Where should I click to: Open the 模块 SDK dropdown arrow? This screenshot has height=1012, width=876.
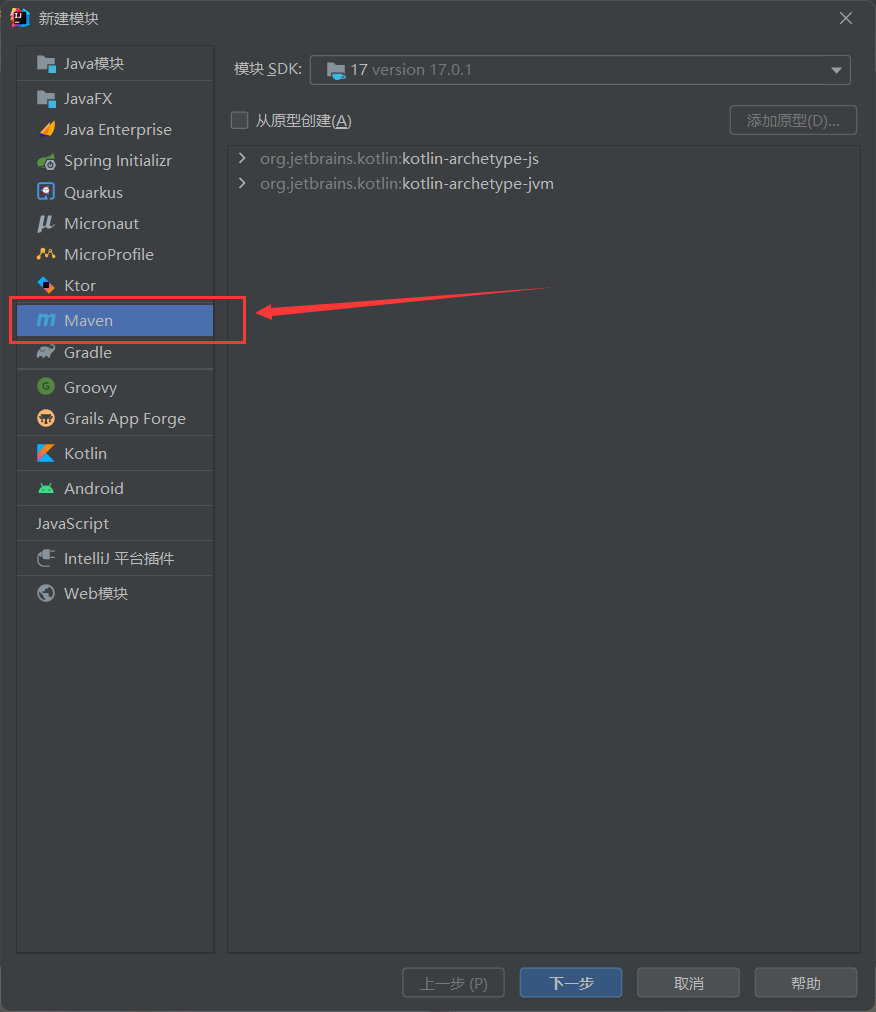[x=836, y=70]
